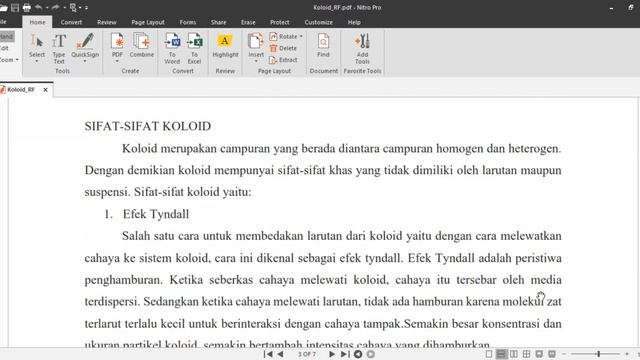Open the Help ribbon tab
The image size is (640, 360).
coord(354,22)
